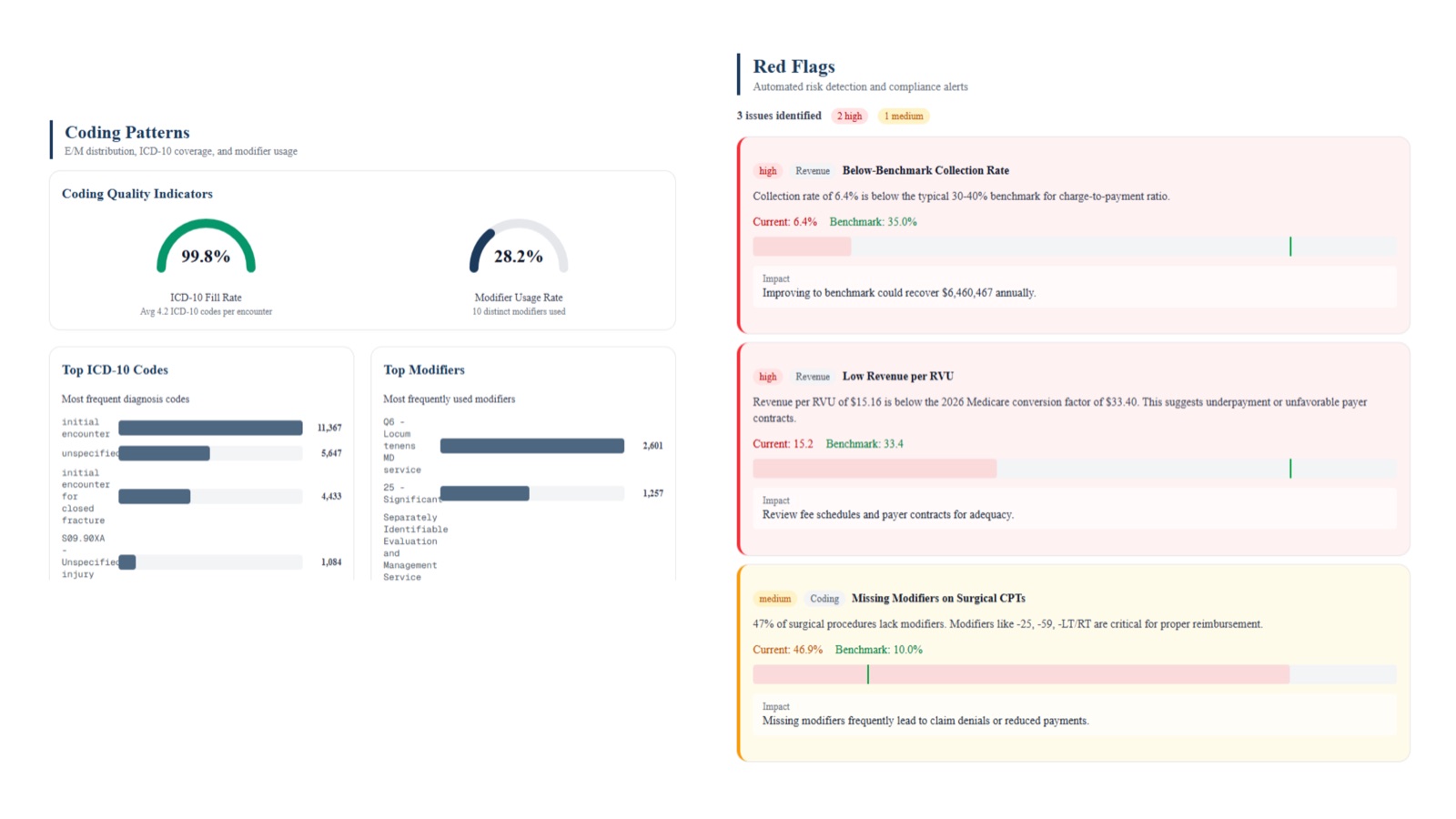Click the 'Coding Quality Indicators' card title
The height and width of the screenshot is (819, 1456).
click(137, 194)
